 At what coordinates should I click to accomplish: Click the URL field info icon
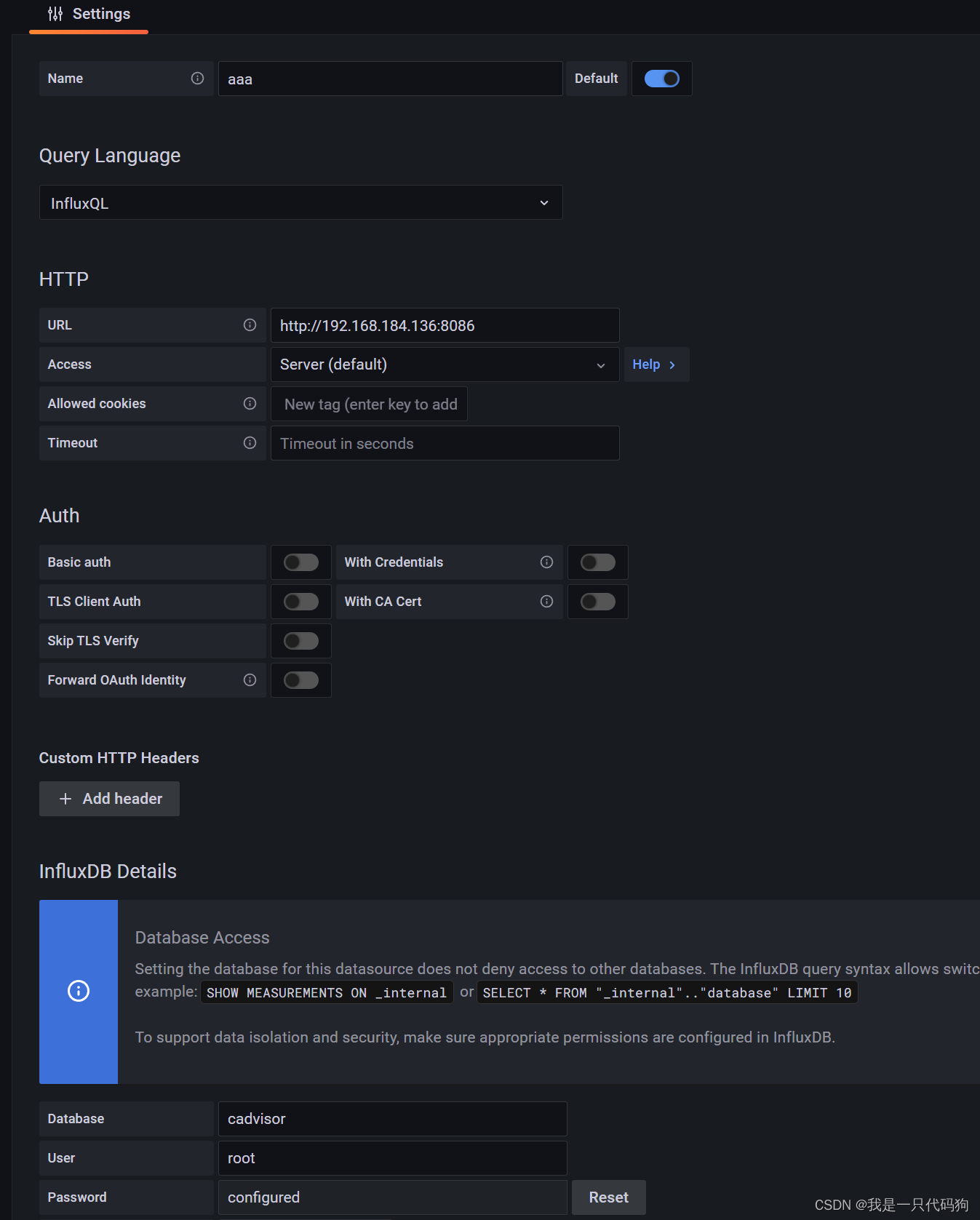click(250, 325)
